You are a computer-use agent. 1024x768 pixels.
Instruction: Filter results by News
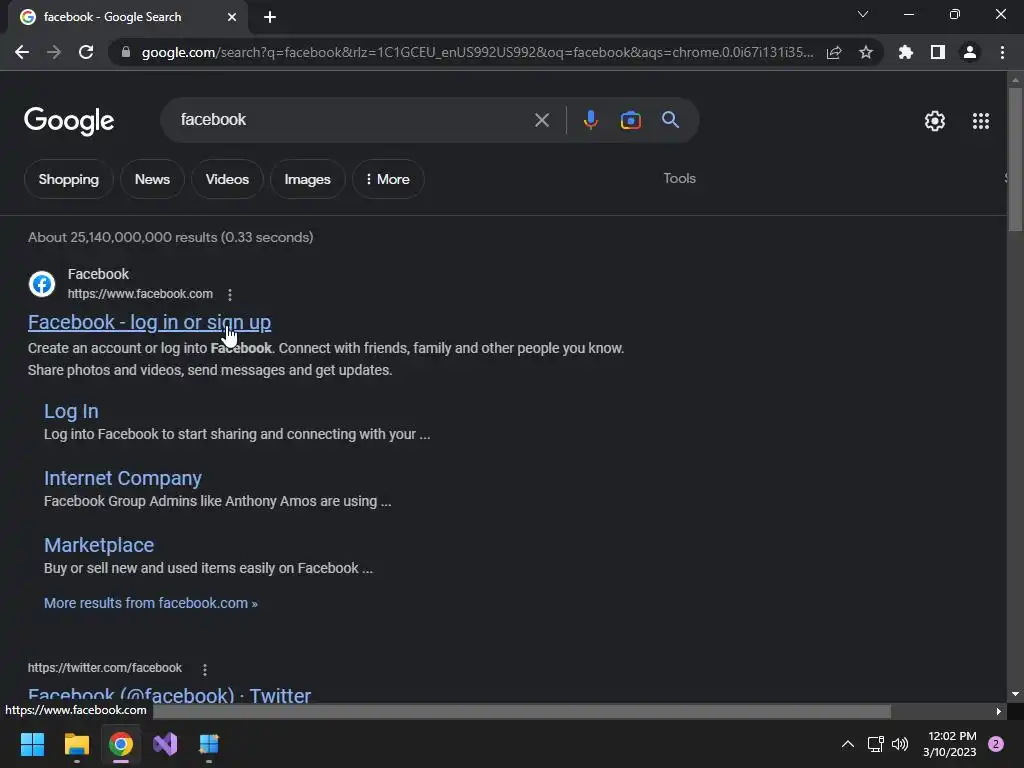click(152, 179)
